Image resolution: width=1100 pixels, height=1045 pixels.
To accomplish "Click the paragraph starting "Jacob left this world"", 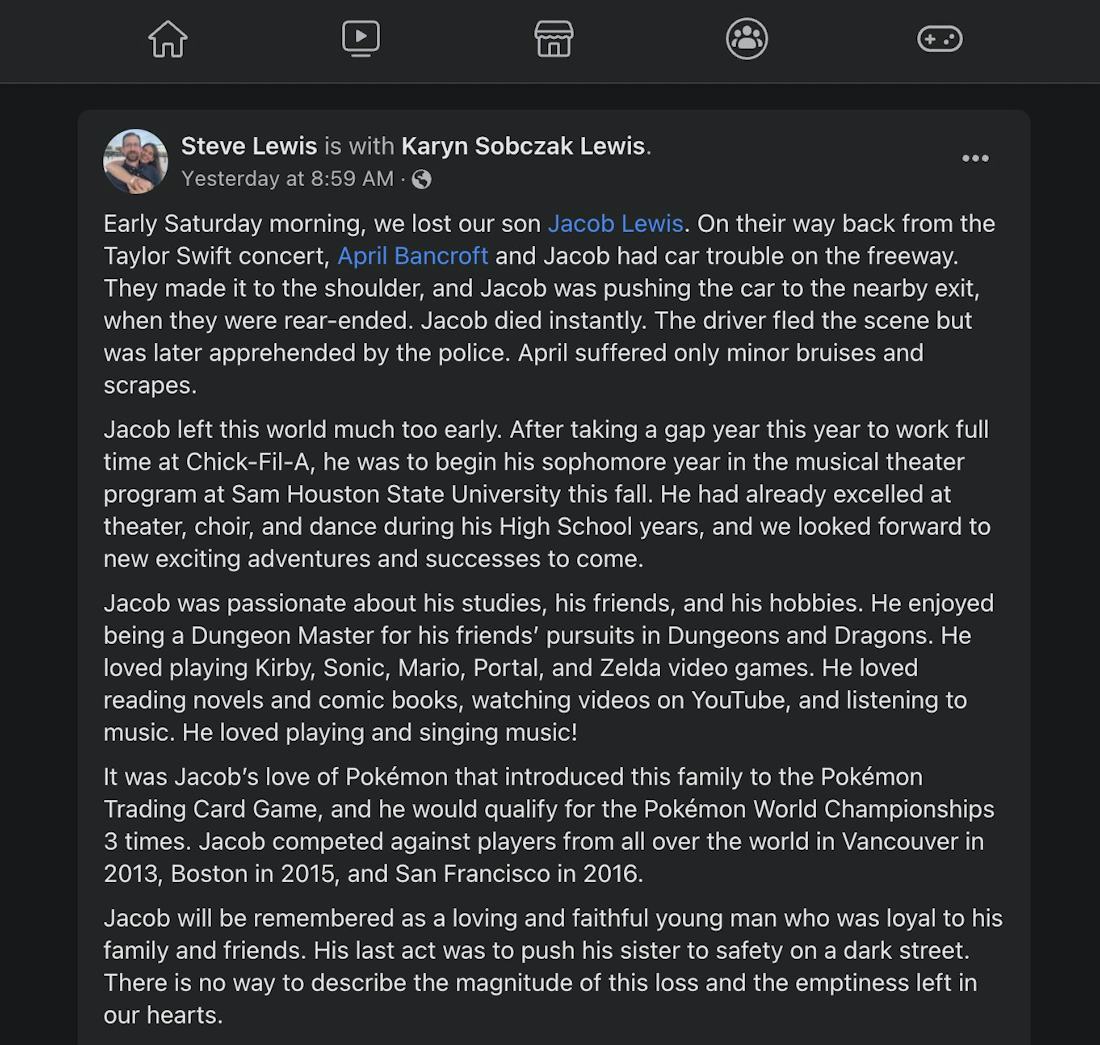I will coord(540,494).
